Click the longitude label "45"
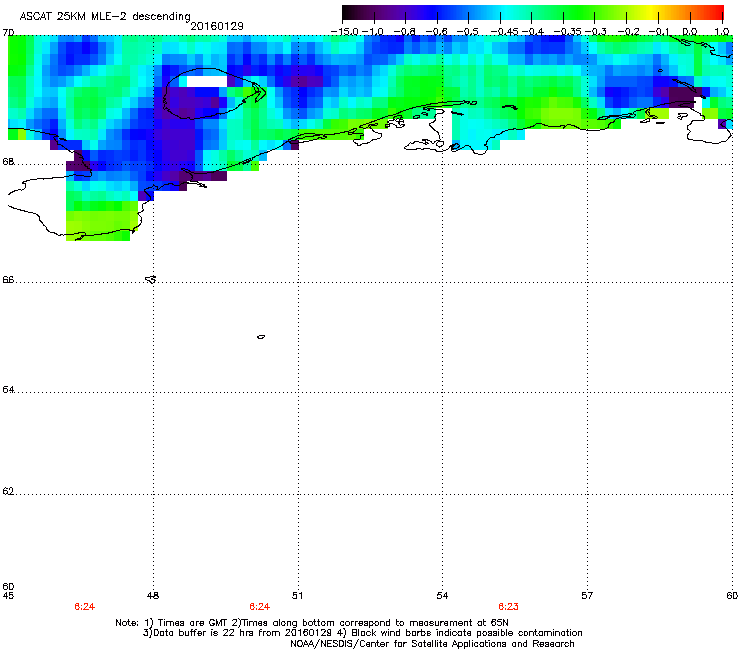 [x=8, y=595]
